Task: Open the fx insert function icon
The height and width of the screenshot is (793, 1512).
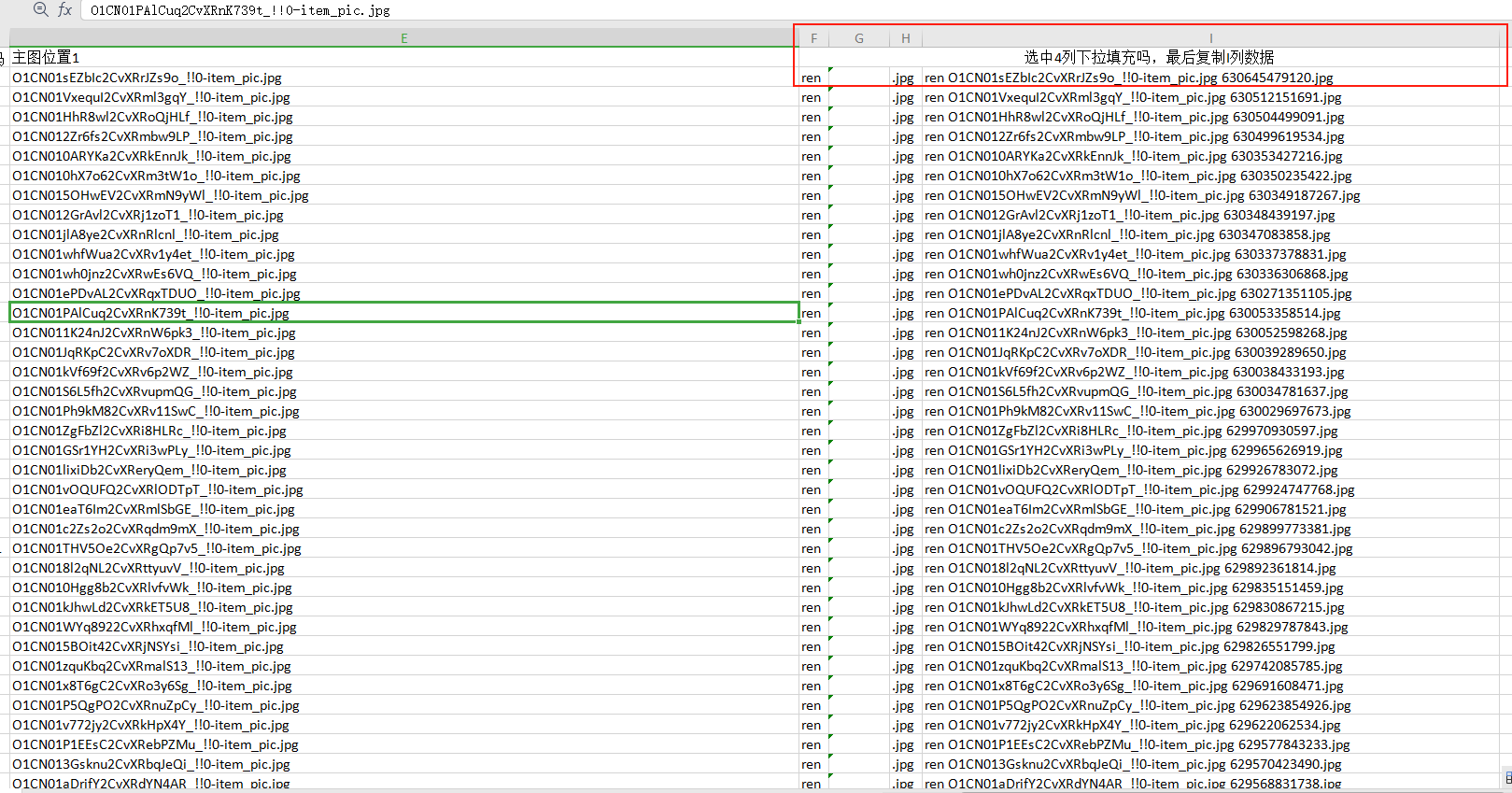Action: click(64, 9)
